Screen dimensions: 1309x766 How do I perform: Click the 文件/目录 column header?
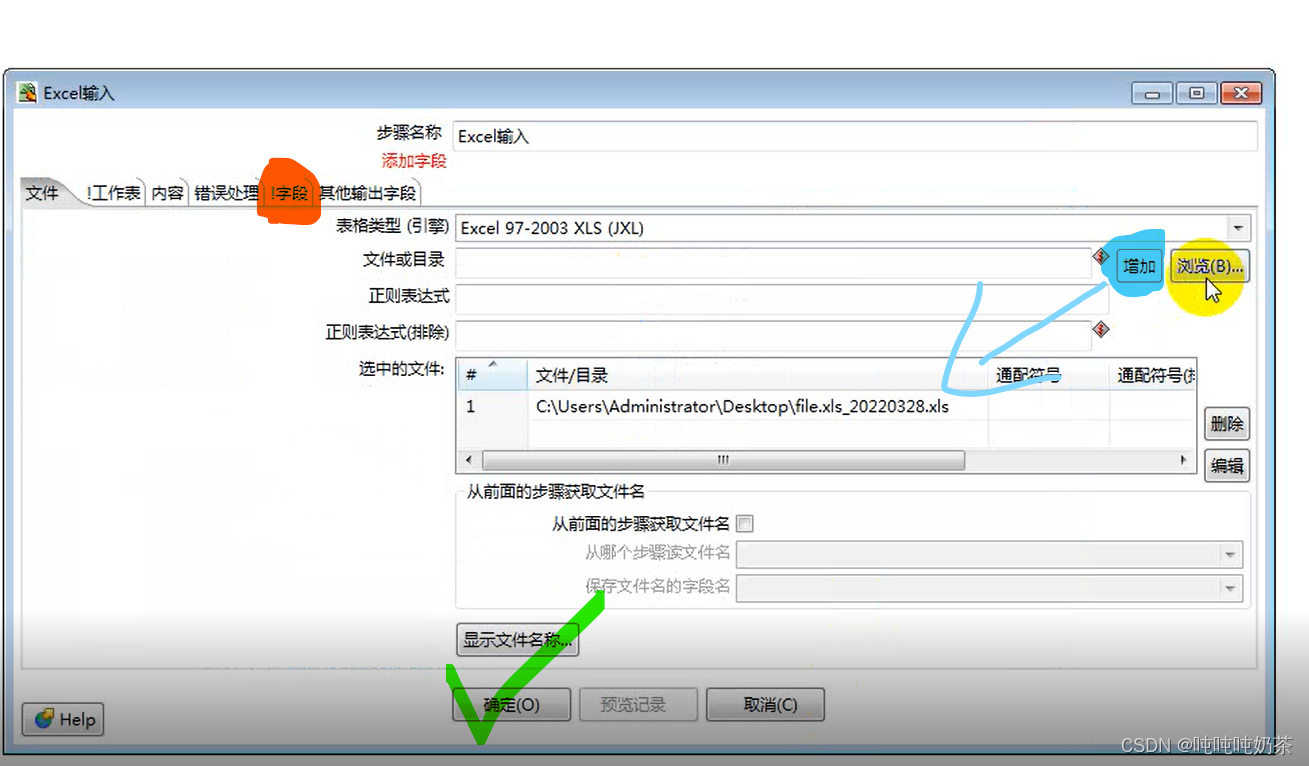757,376
